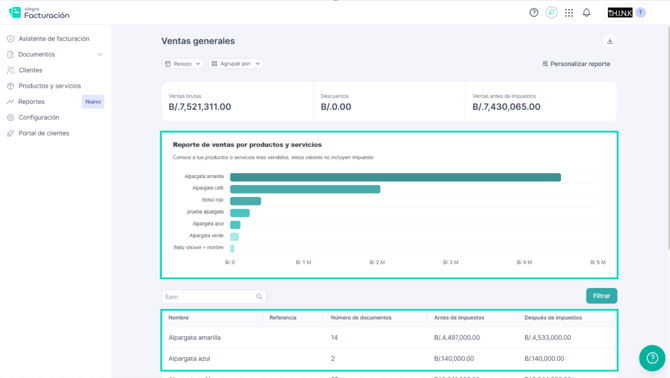Image resolution: width=670 pixels, height=378 pixels.
Task: Open the notifications bell
Action: 587,13
